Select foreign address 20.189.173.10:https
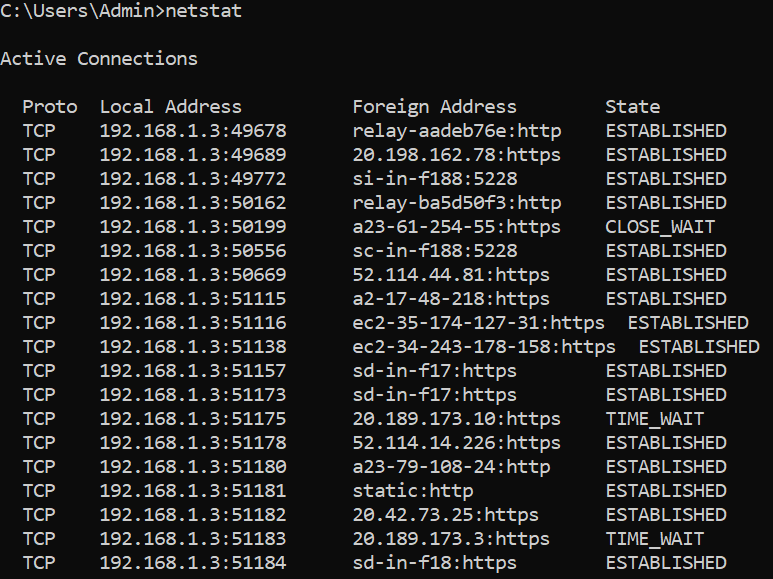This screenshot has height=579, width=773. (457, 419)
